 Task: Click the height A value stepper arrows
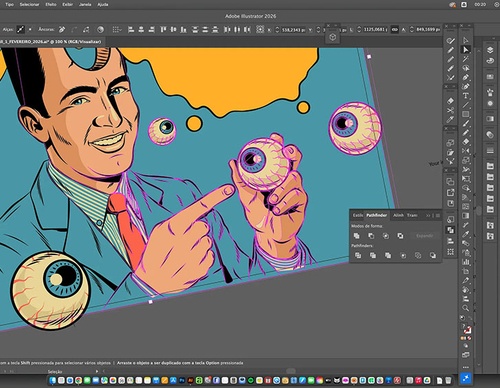[x=412, y=30]
